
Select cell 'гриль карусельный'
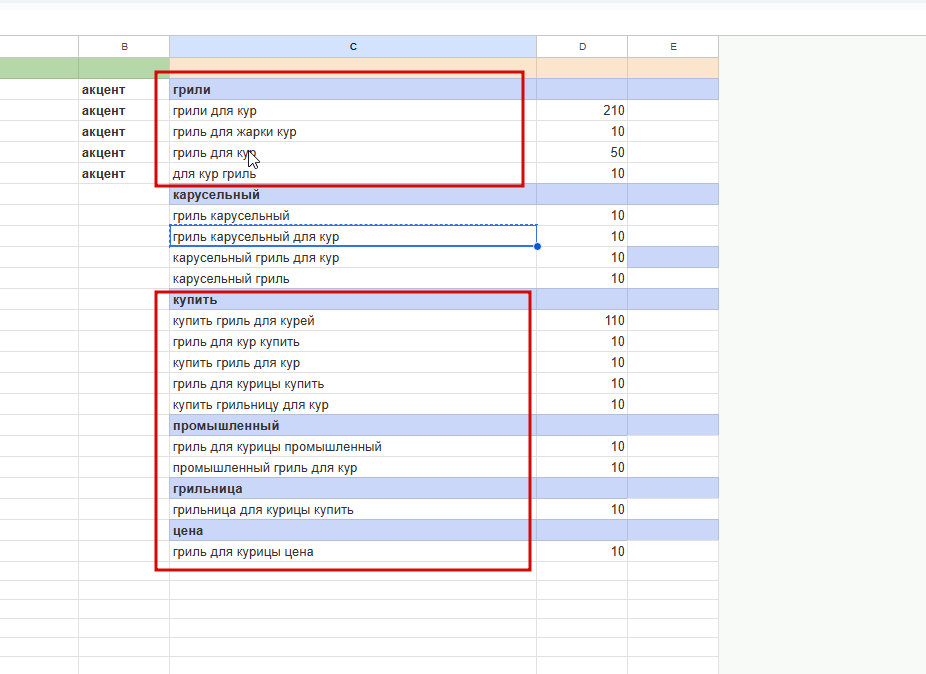[353, 216]
